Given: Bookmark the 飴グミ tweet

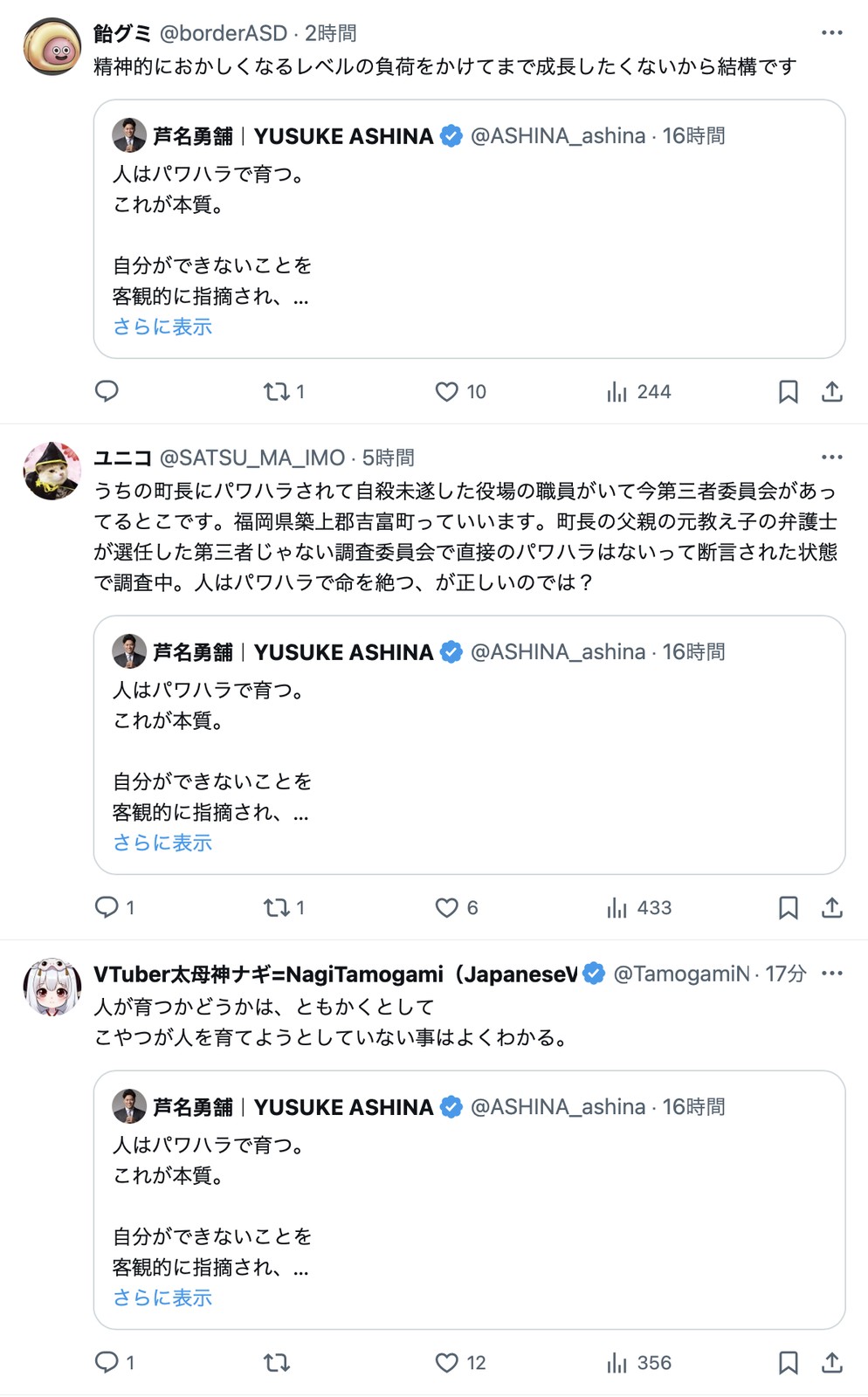Looking at the screenshot, I should [x=788, y=392].
